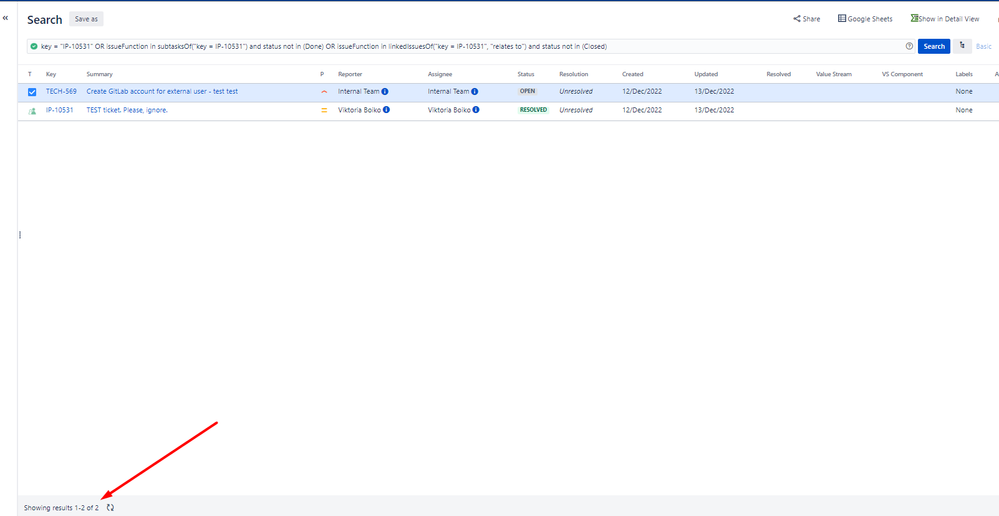Image resolution: width=999 pixels, height=516 pixels.
Task: Click the info icon next to Assignee Viktoria Boiko
Action: (x=476, y=110)
